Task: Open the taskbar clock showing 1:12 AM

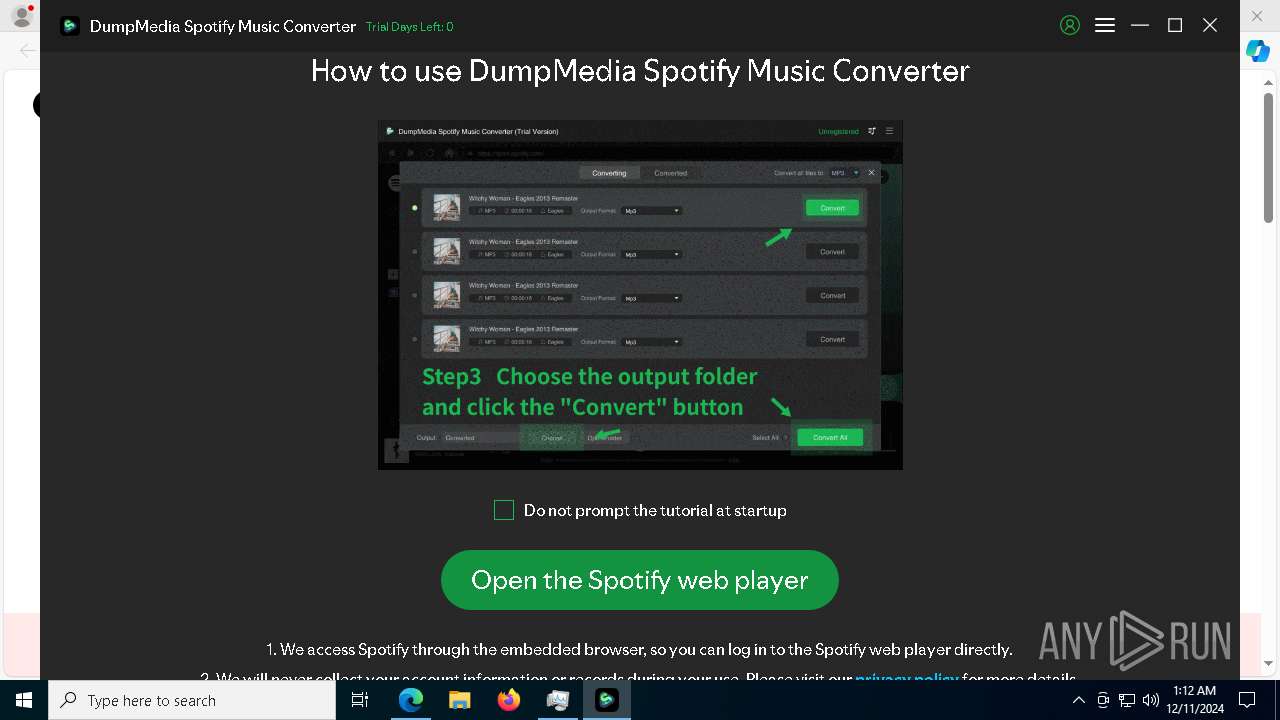Action: click(x=1197, y=700)
